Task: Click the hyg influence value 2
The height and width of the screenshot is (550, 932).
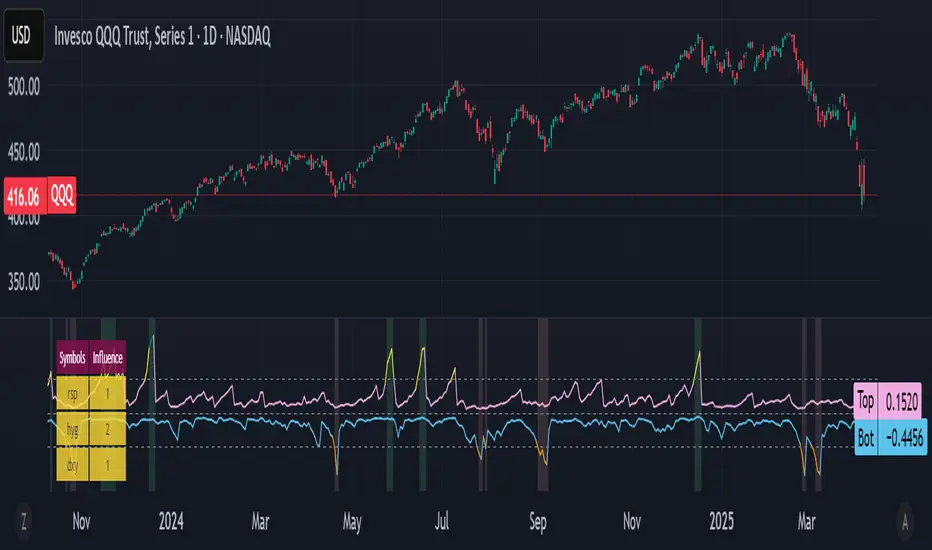Action: coord(108,429)
